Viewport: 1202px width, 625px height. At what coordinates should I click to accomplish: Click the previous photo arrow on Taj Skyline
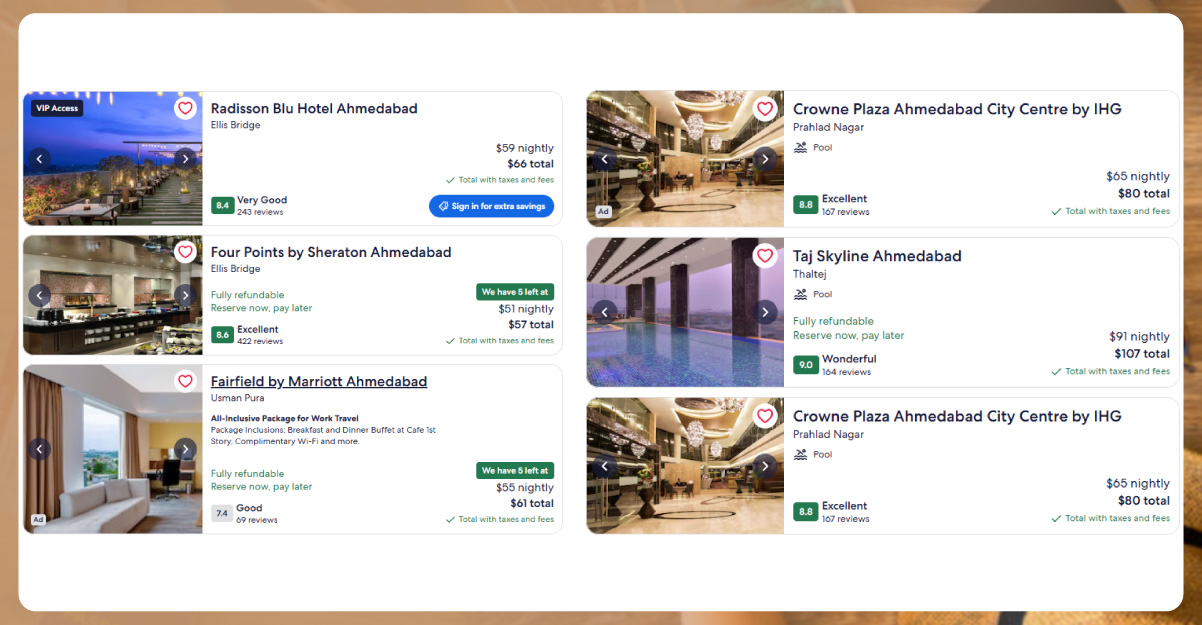605,311
